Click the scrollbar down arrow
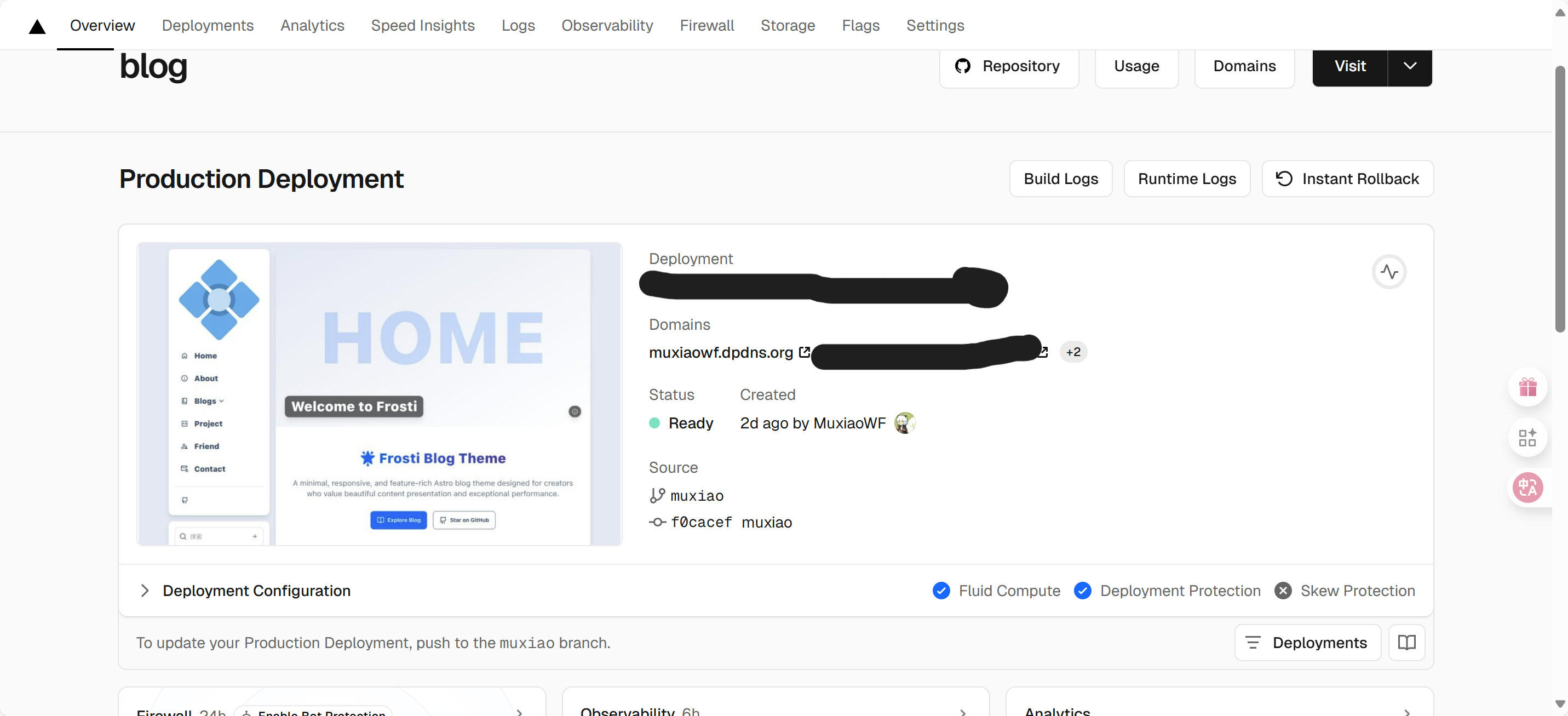The height and width of the screenshot is (716, 1568). [x=1559, y=704]
